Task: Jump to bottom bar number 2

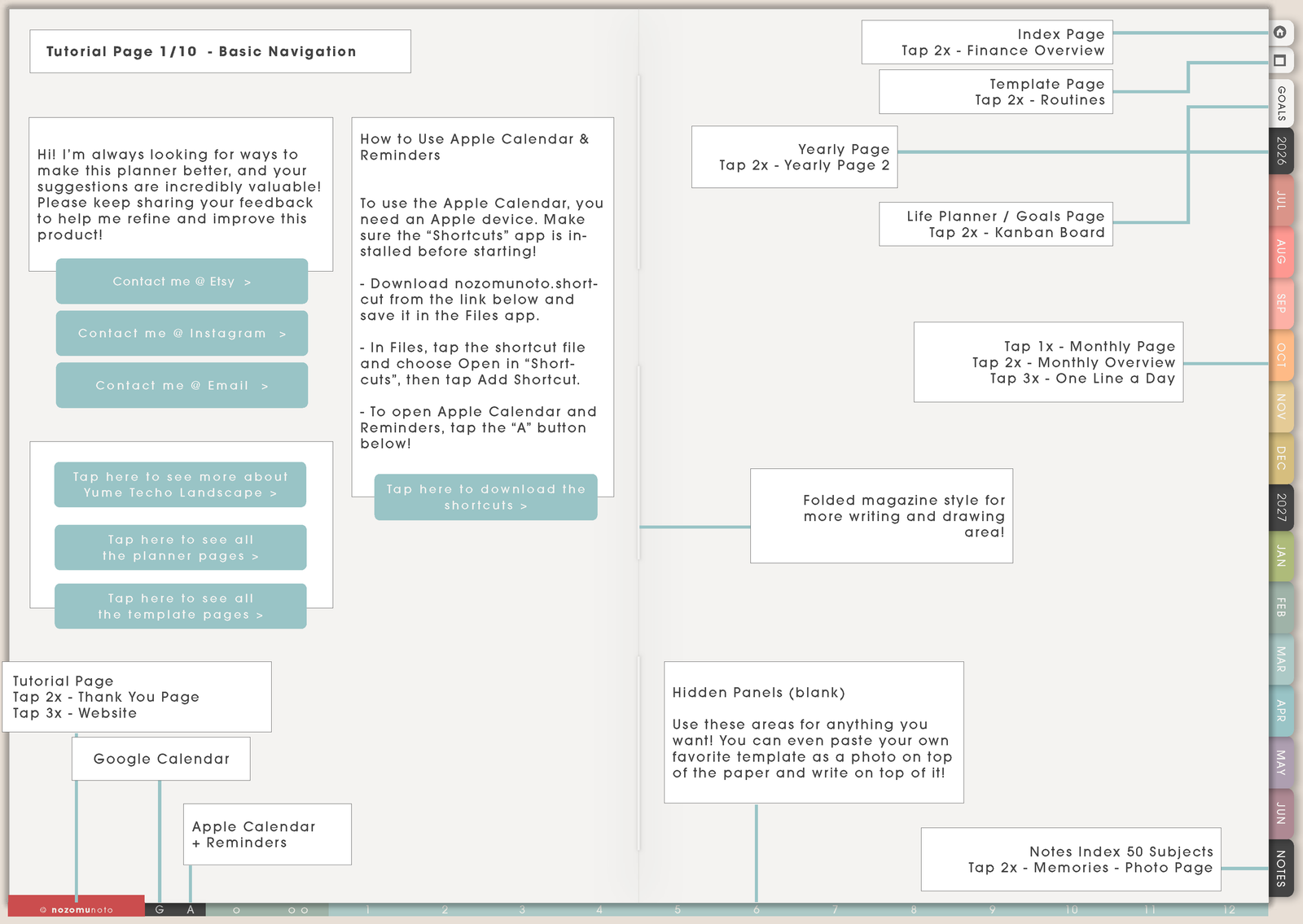Action: (x=445, y=910)
